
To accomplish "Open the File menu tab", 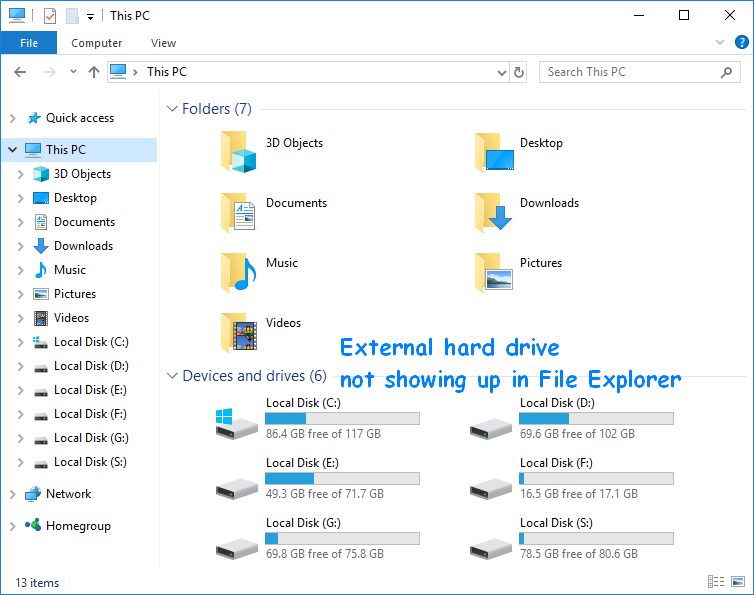I will pos(29,43).
